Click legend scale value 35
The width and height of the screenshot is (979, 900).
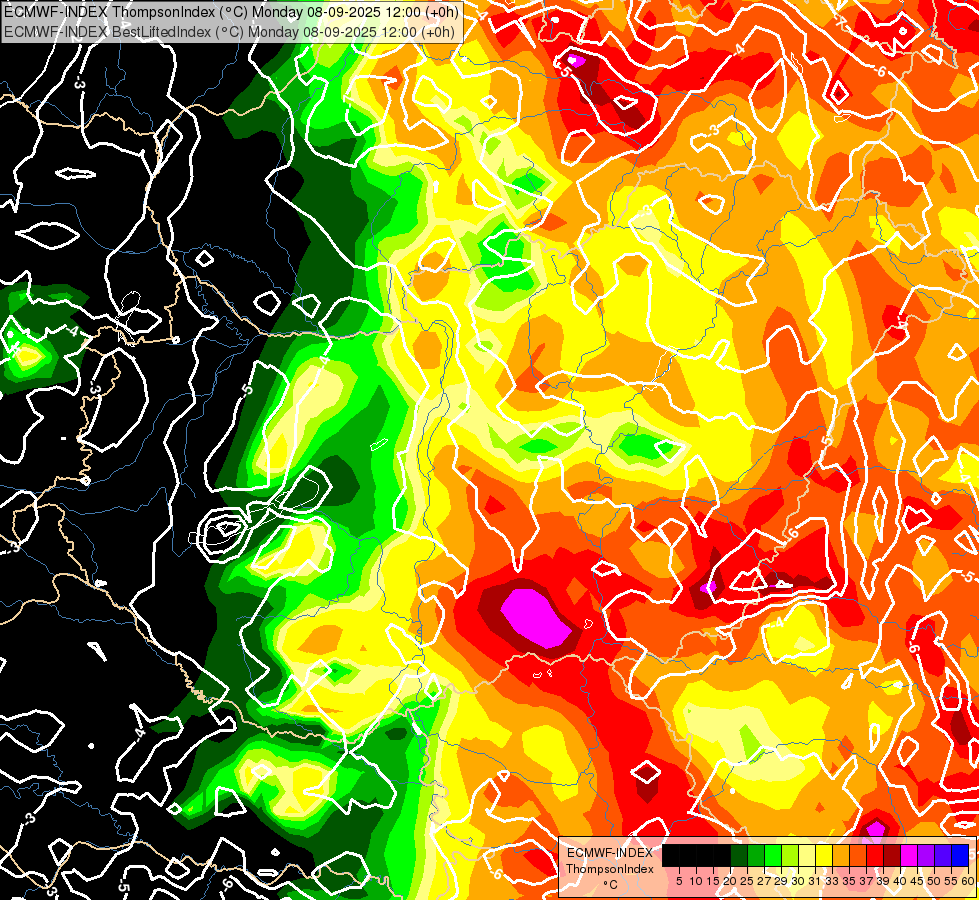pos(849,881)
